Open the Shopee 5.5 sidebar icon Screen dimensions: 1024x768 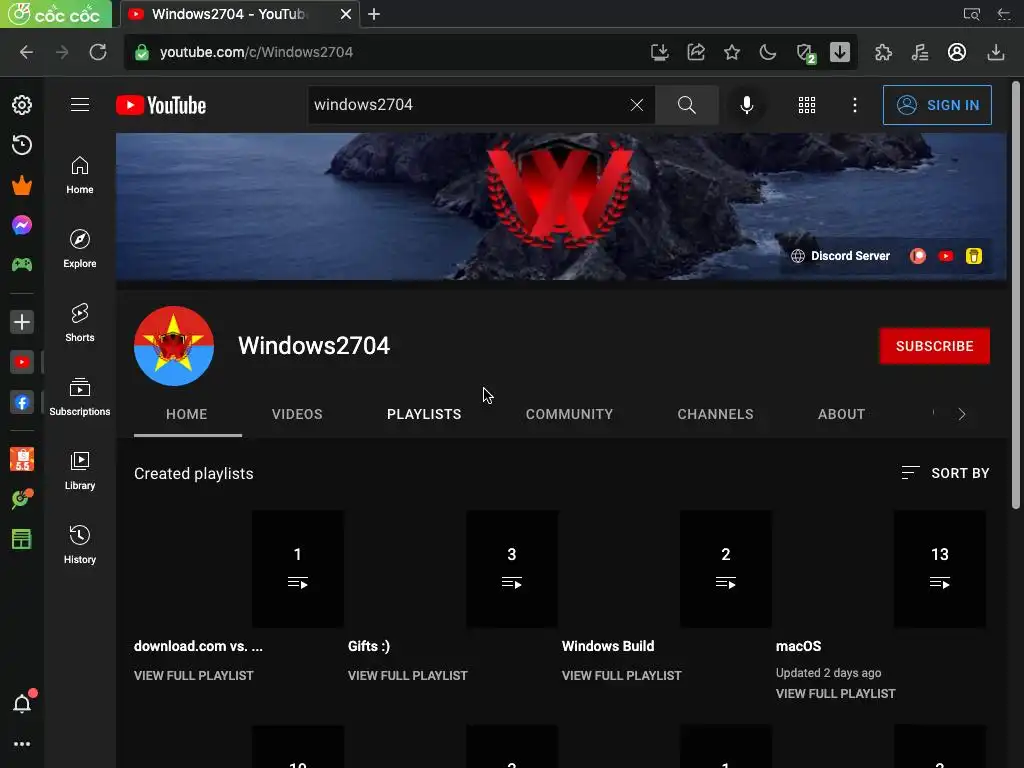pos(22,459)
